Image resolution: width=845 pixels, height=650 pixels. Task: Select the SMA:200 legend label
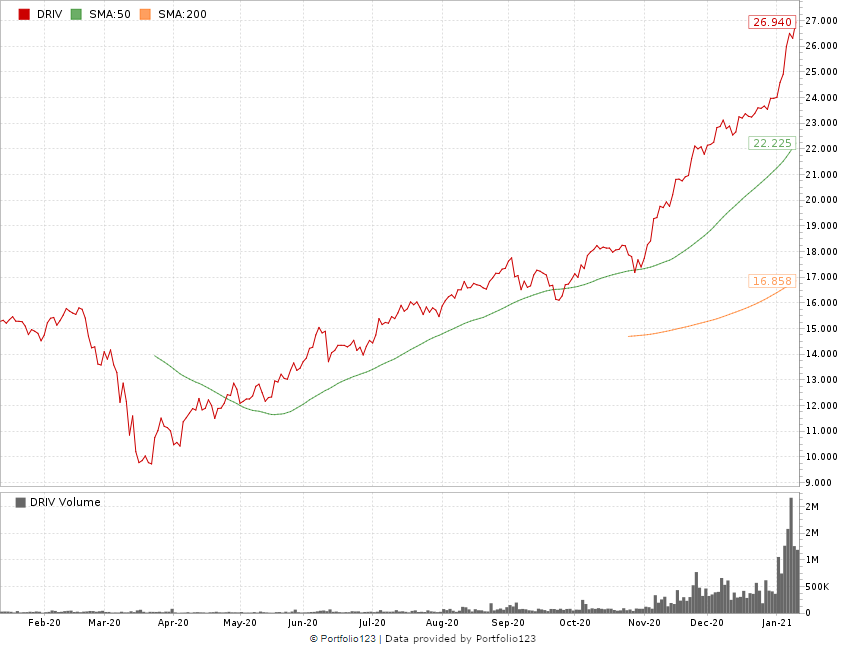(181, 15)
